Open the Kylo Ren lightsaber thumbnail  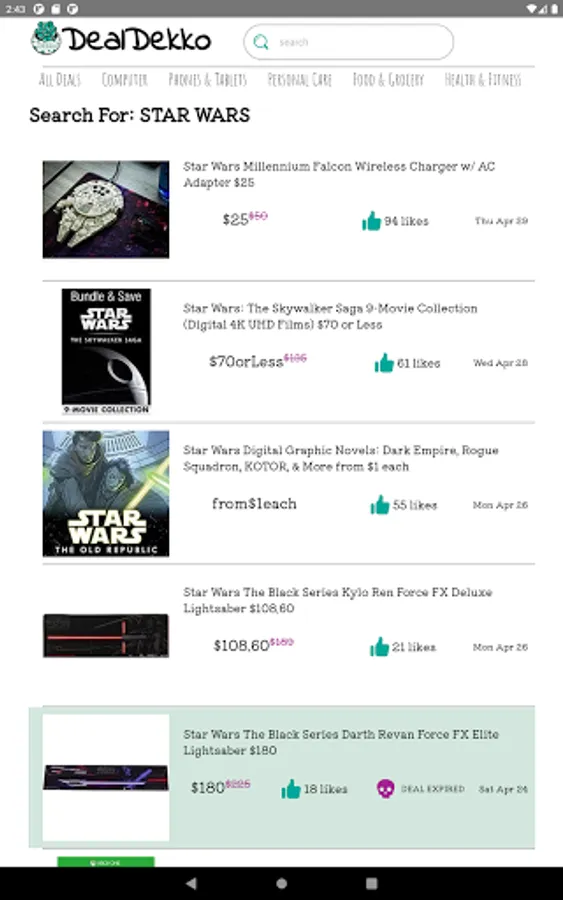point(106,635)
